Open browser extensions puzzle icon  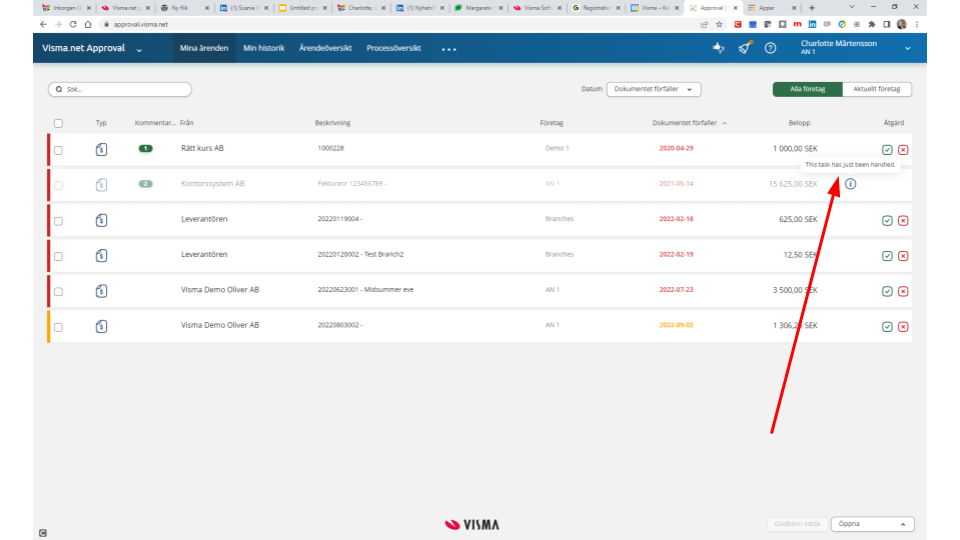pyautogui.click(x=872, y=24)
